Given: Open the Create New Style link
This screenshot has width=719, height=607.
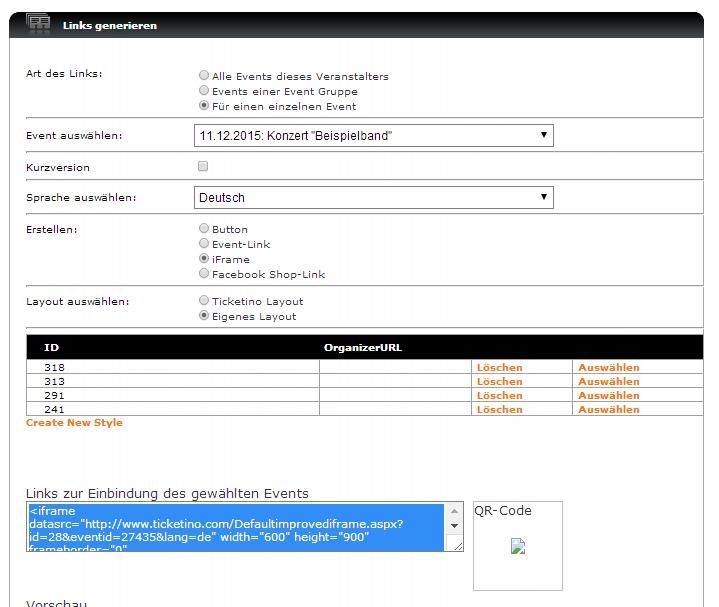Looking at the screenshot, I should click(74, 423).
